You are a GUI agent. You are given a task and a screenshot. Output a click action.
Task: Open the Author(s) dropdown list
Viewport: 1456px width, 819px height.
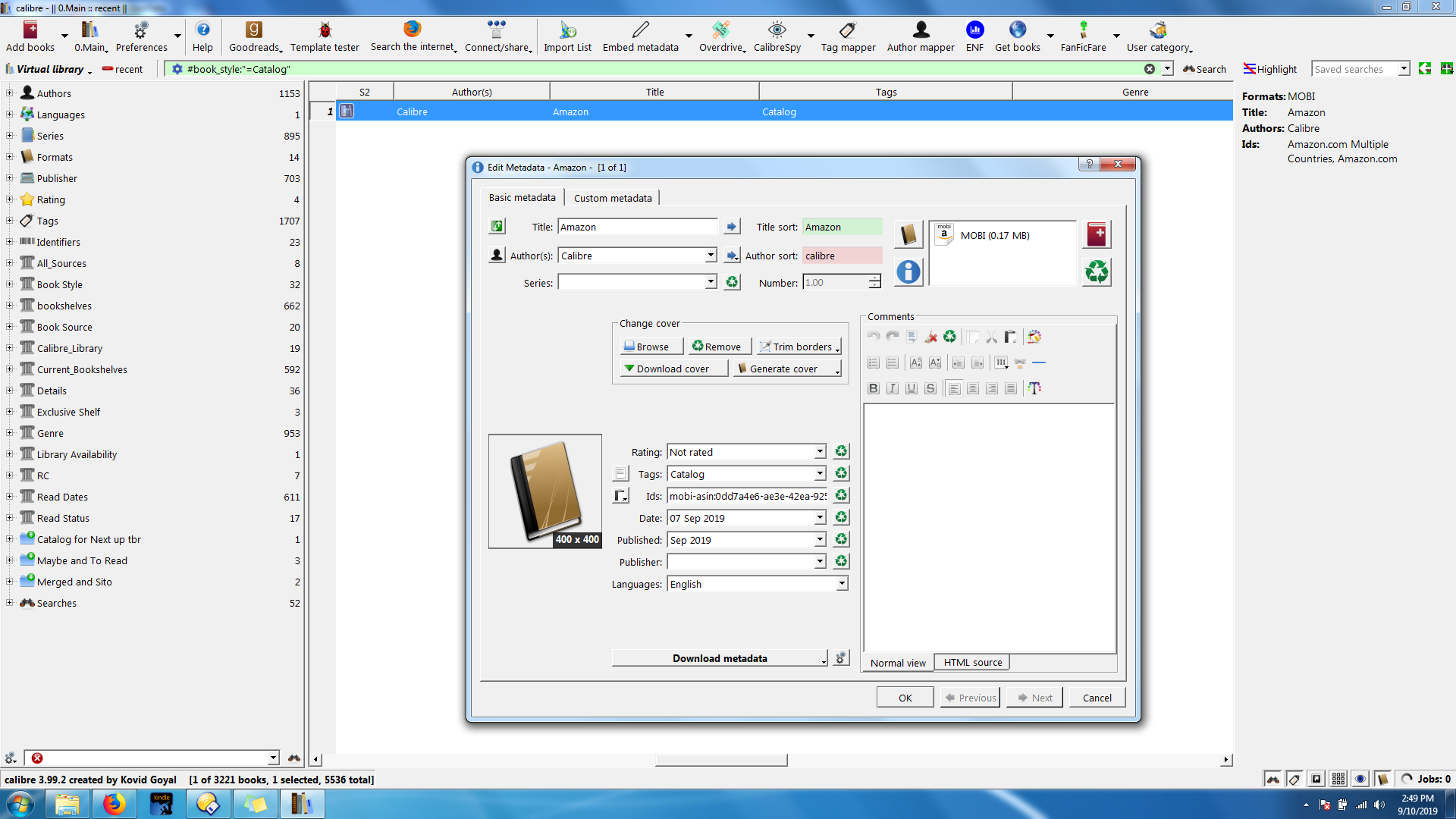coord(711,256)
